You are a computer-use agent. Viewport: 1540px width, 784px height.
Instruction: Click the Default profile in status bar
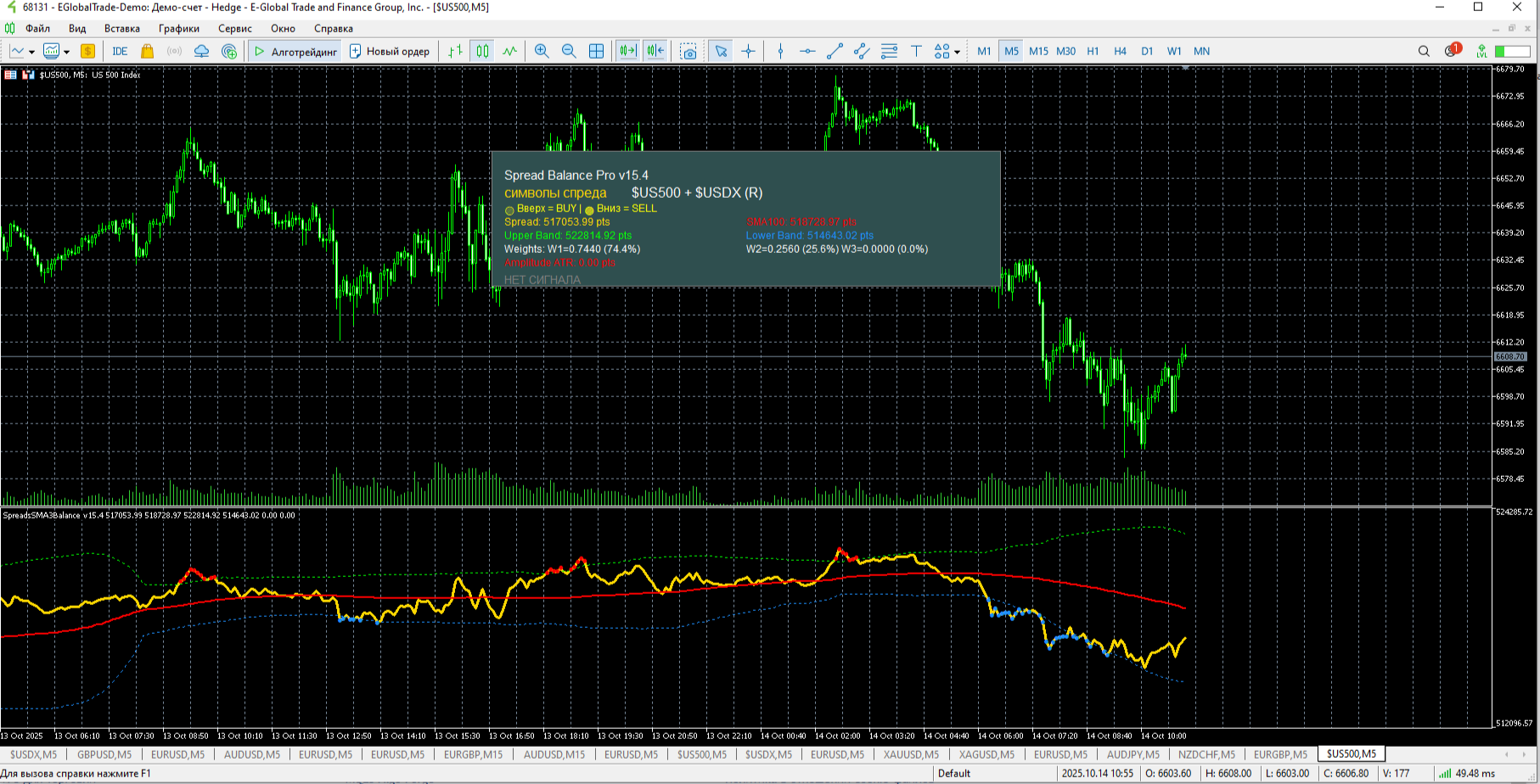coord(954,773)
